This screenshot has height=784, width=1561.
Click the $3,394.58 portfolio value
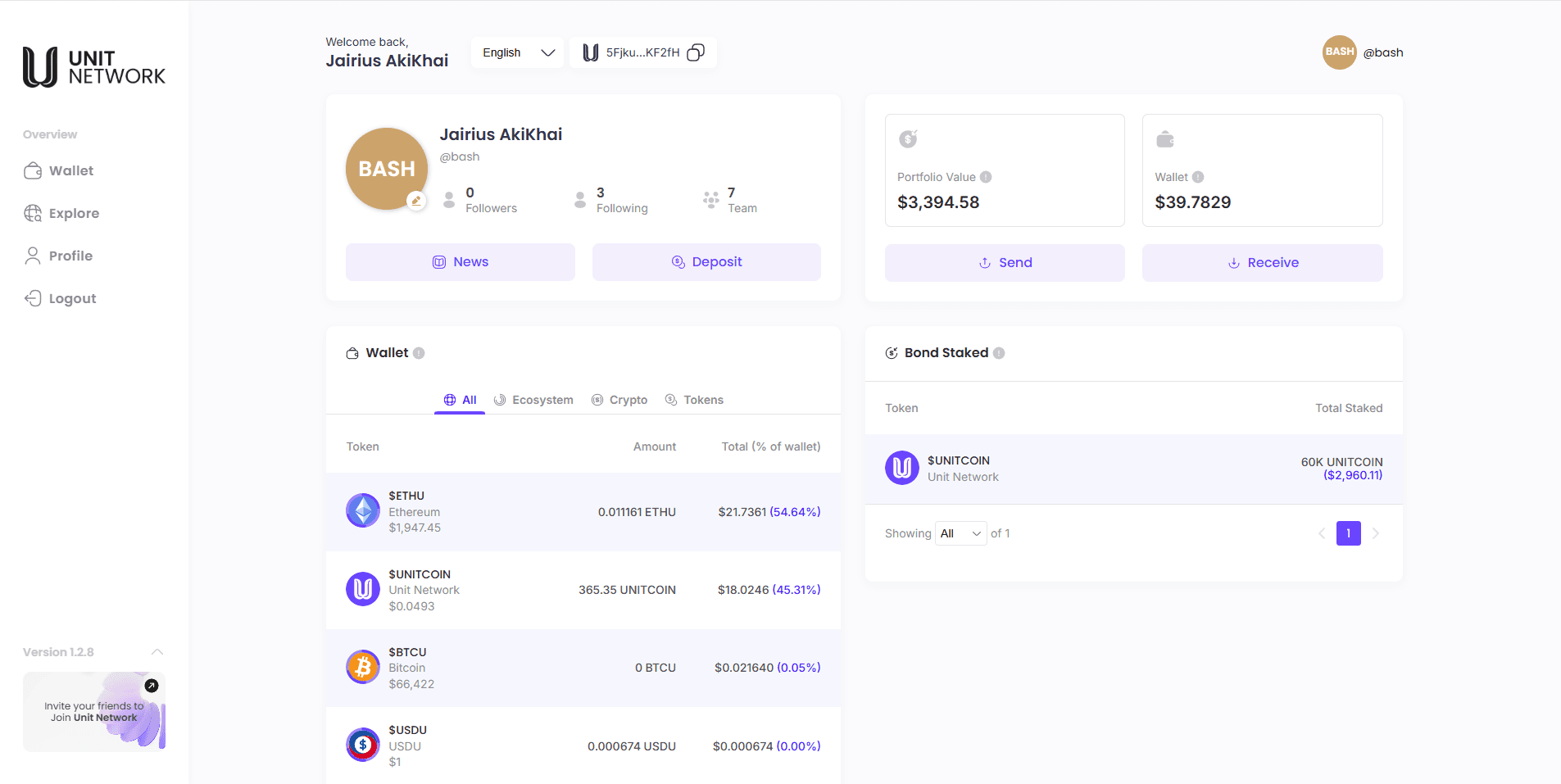pyautogui.click(x=938, y=202)
